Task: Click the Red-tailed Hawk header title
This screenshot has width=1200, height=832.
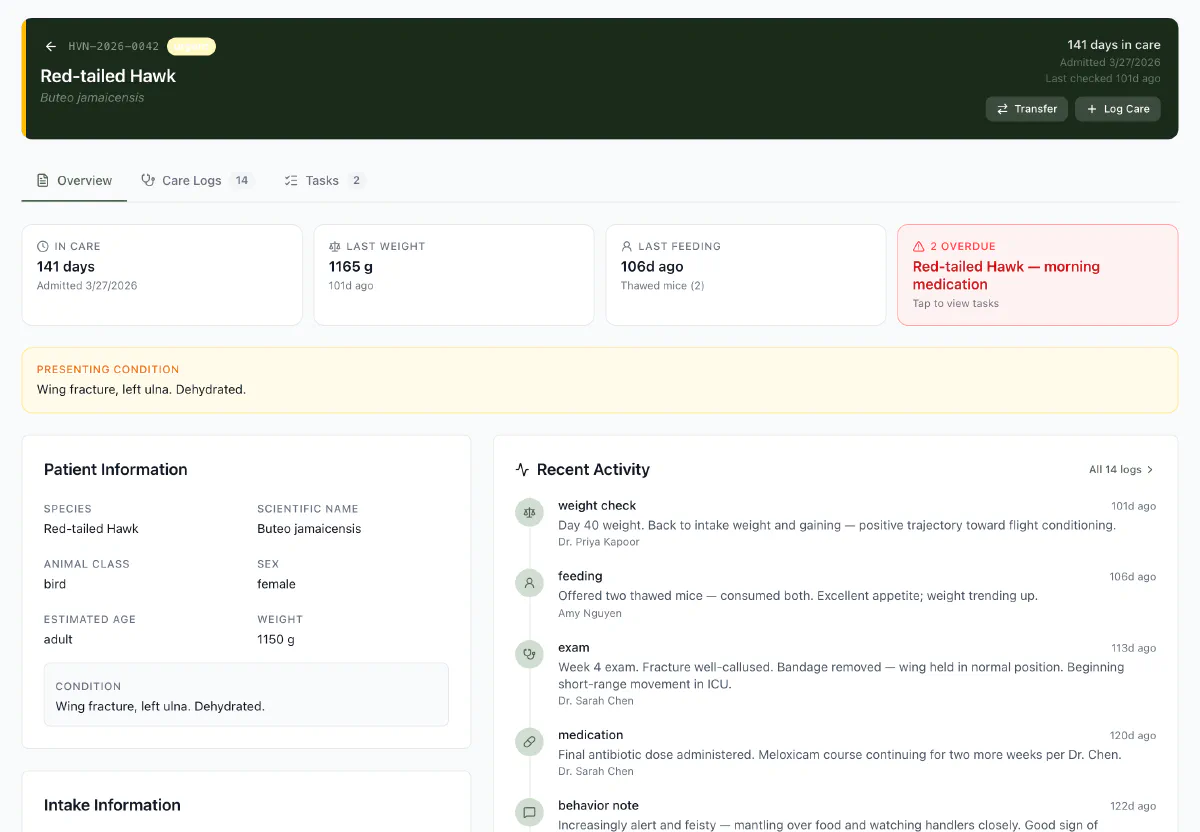Action: pos(108,76)
